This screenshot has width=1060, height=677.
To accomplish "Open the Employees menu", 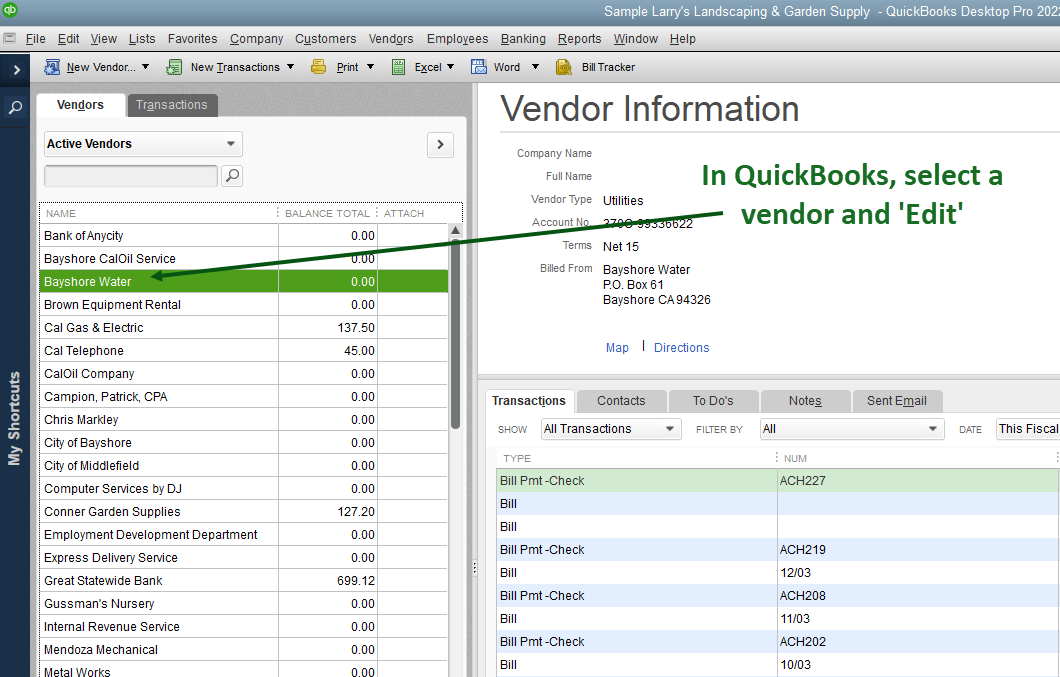I will (457, 39).
